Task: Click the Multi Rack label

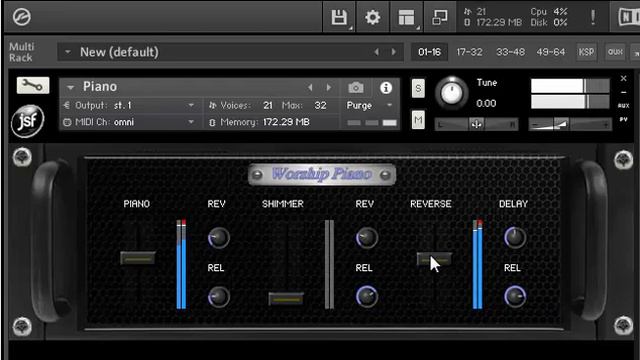Action: [21, 52]
